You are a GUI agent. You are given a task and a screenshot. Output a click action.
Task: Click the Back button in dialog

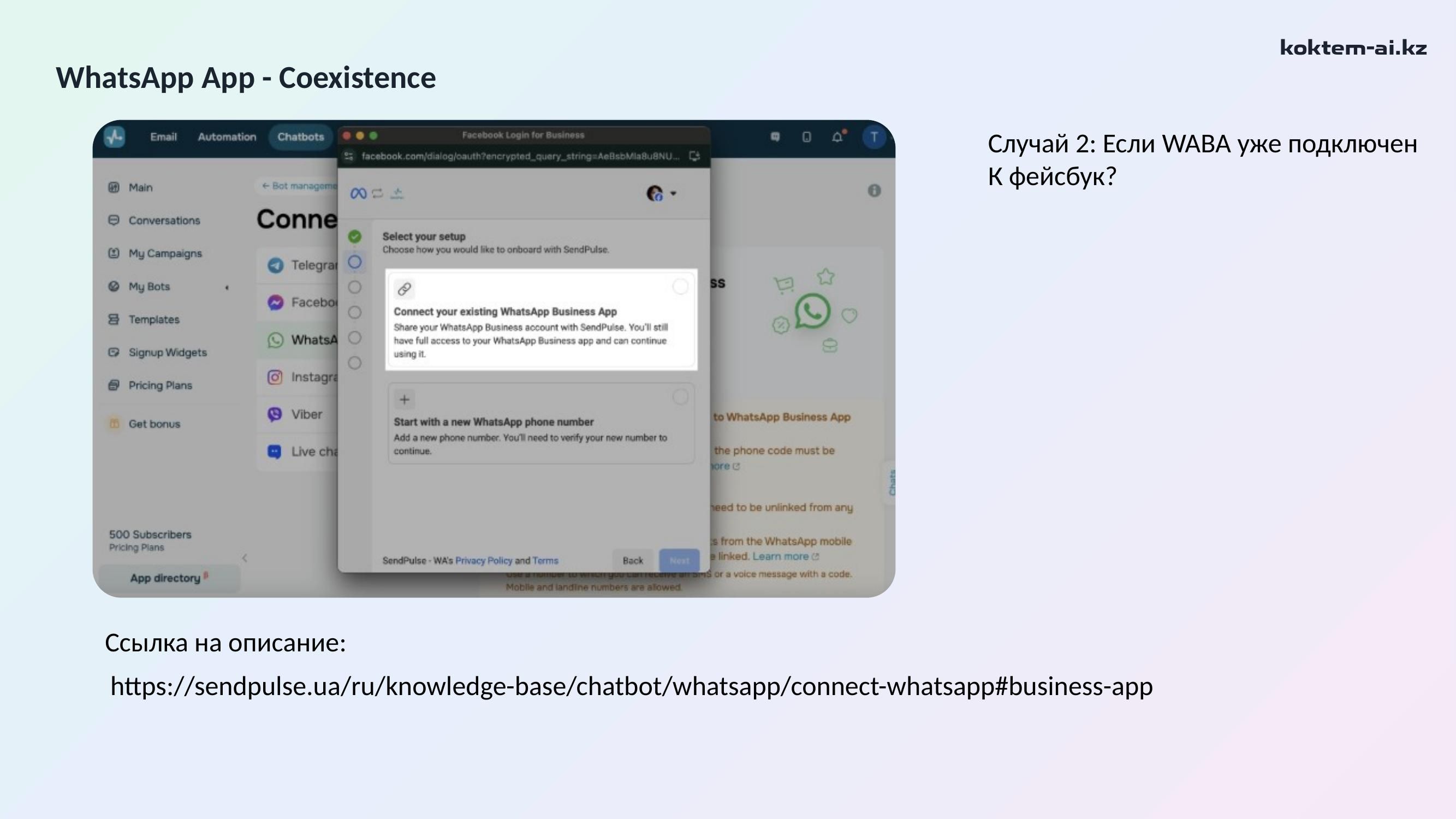[633, 560]
